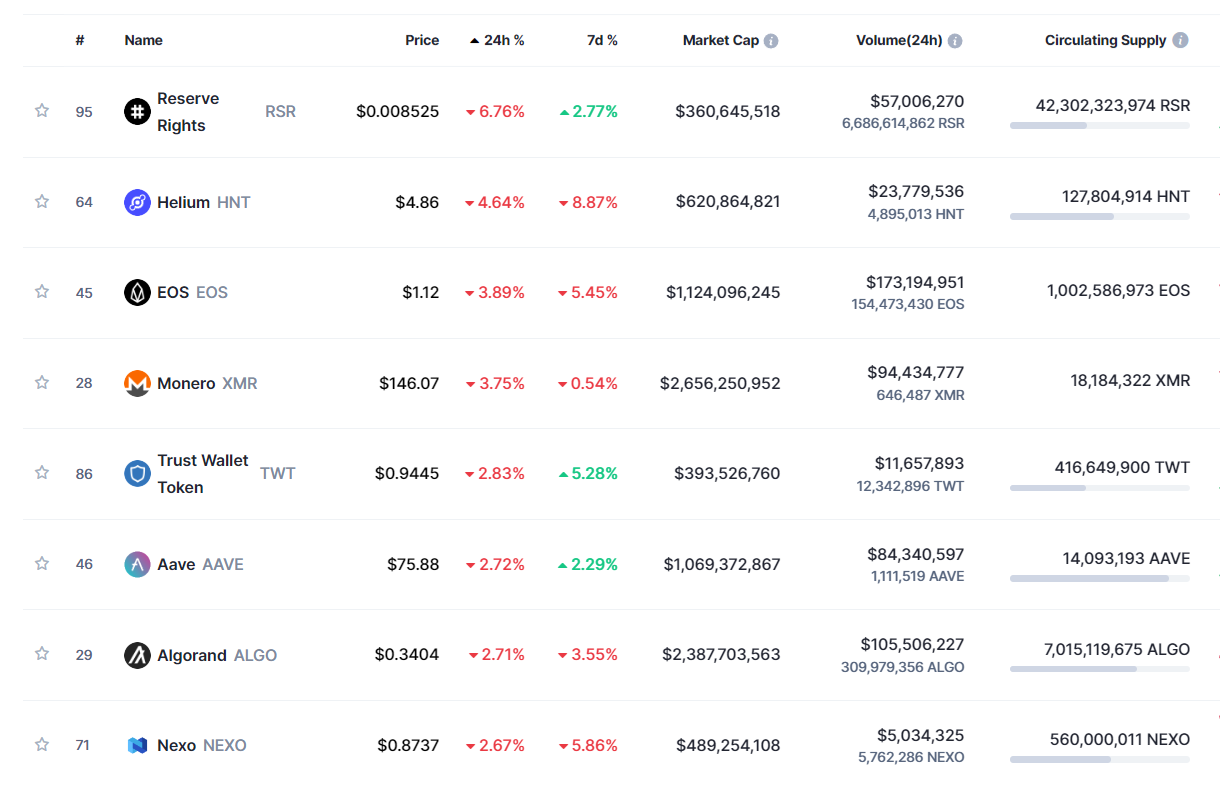The height and width of the screenshot is (786, 1220).
Task: Toggle watchlist star for Monero
Action: point(42,383)
